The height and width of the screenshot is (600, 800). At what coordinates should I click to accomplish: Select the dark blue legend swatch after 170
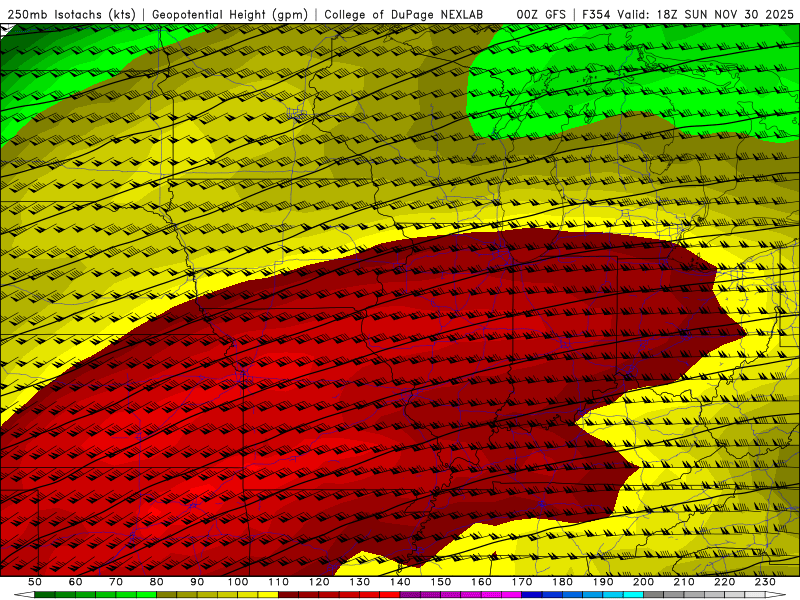tap(532, 595)
